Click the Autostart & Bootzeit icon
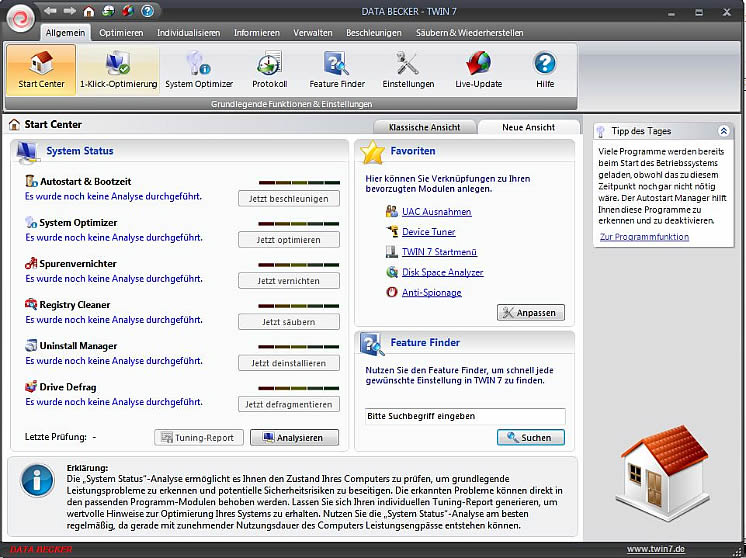Screen dimensions: 746x558 click(x=31, y=181)
